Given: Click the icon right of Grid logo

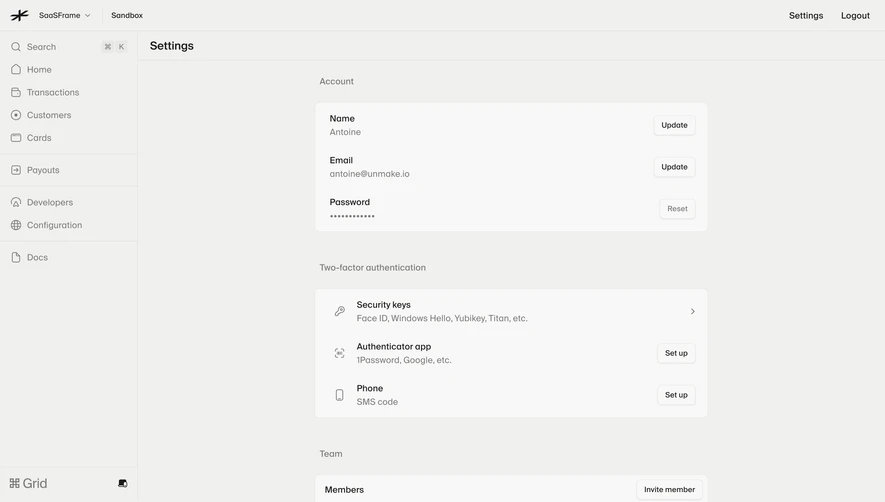Looking at the screenshot, I should coord(122,483).
